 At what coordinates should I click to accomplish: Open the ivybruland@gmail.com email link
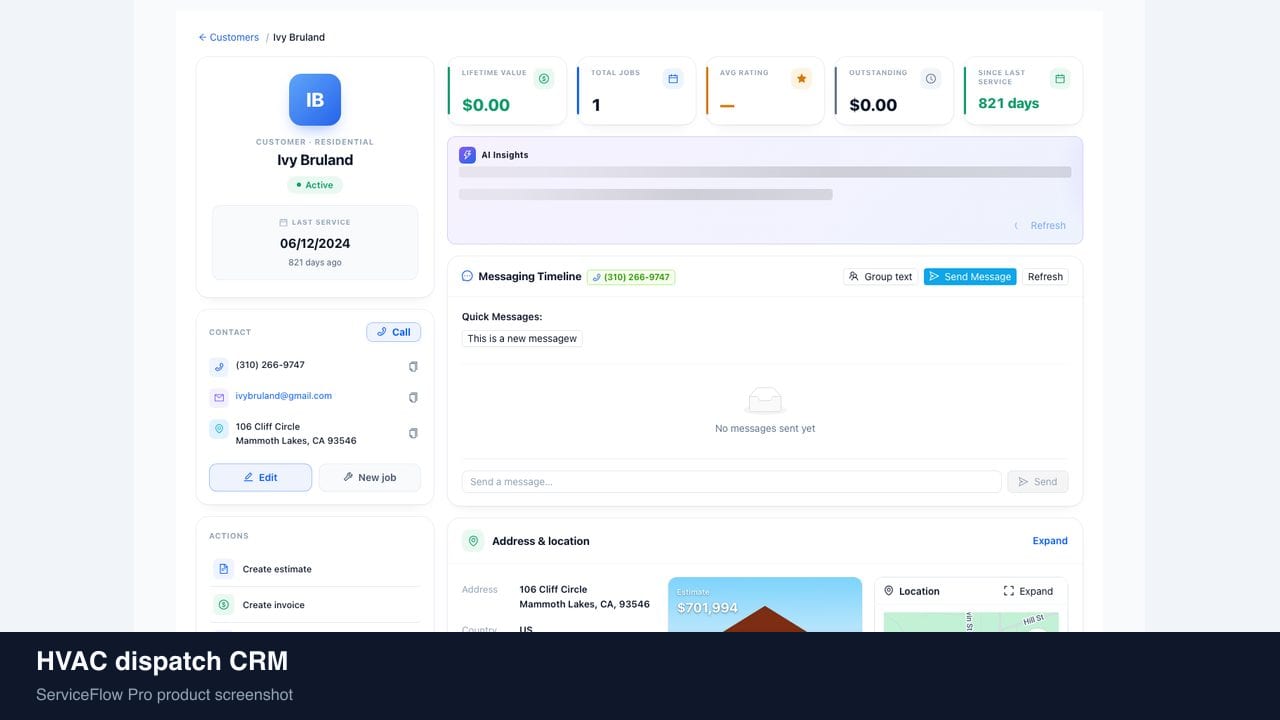click(284, 396)
